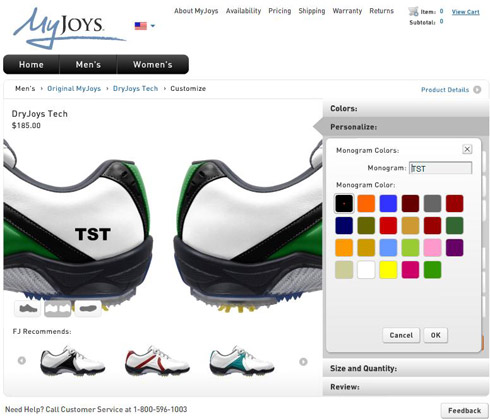Open the Feedback button
The image size is (490, 419).
[x=464, y=410]
